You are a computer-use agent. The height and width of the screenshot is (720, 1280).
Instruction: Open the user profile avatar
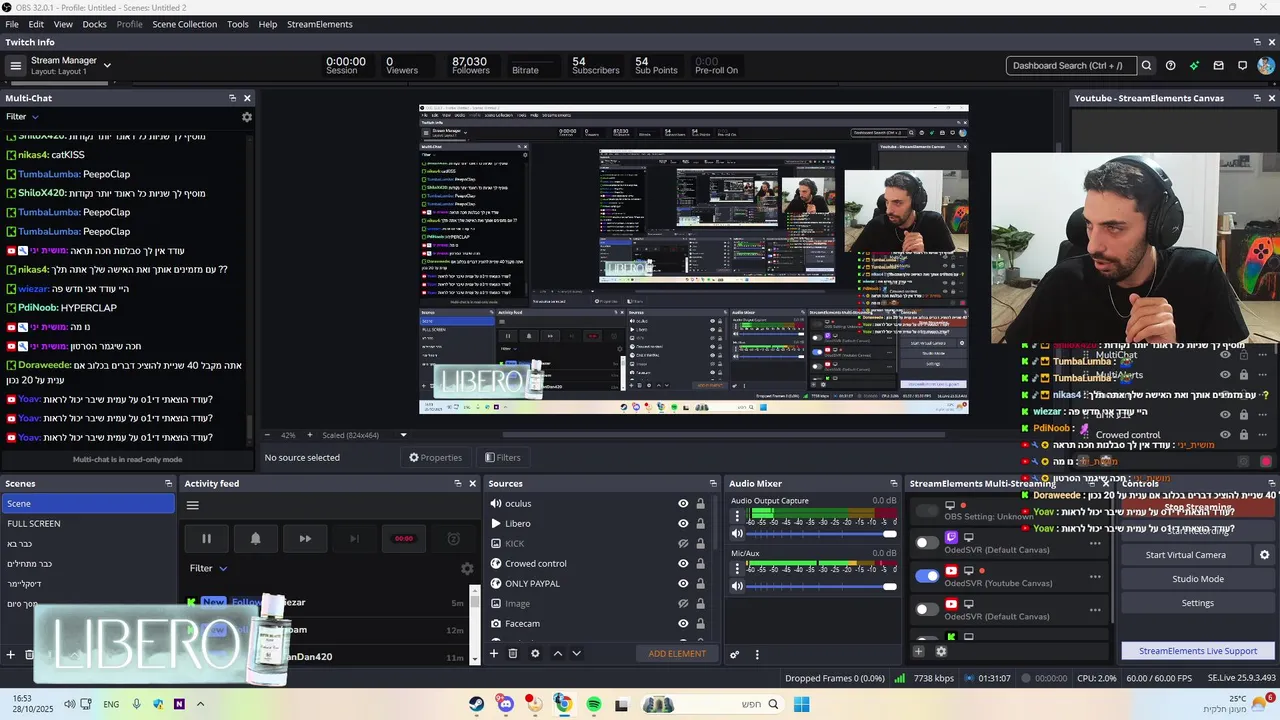click(1266, 66)
